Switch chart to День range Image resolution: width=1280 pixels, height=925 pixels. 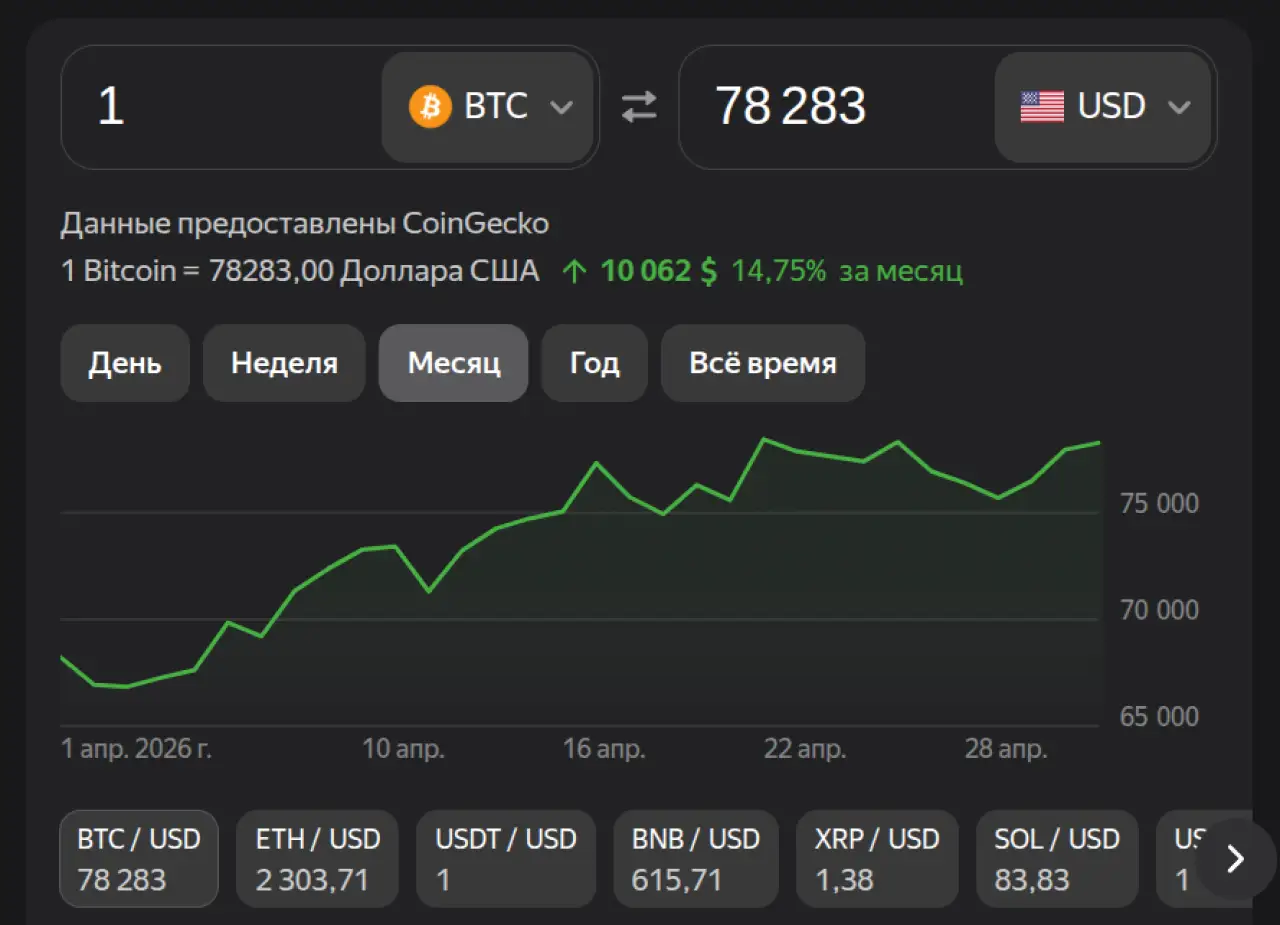(125, 363)
